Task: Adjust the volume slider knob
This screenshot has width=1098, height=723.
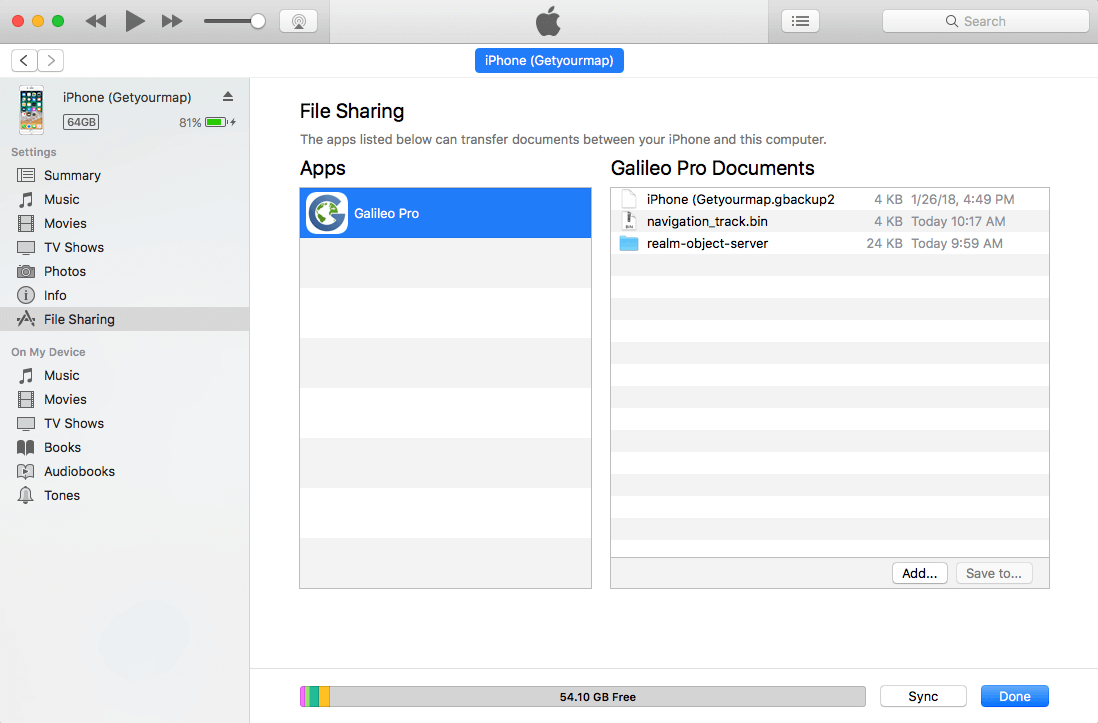Action: pos(258,21)
